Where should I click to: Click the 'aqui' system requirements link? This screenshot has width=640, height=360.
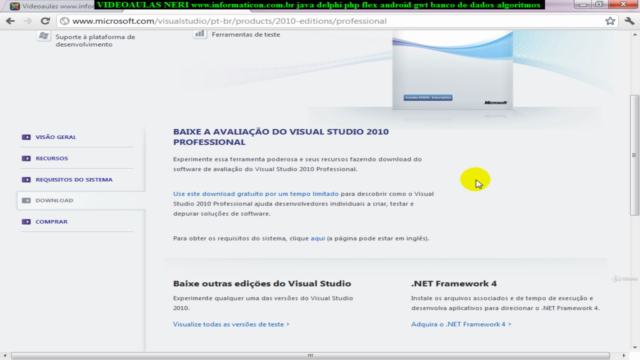pos(318,238)
